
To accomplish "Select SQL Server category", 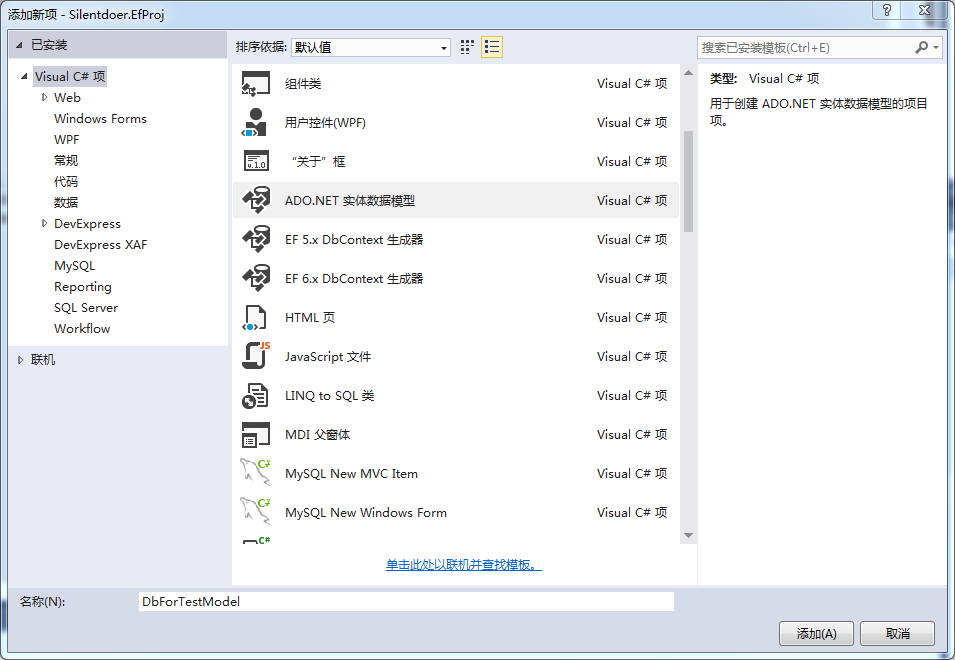I will pos(86,307).
